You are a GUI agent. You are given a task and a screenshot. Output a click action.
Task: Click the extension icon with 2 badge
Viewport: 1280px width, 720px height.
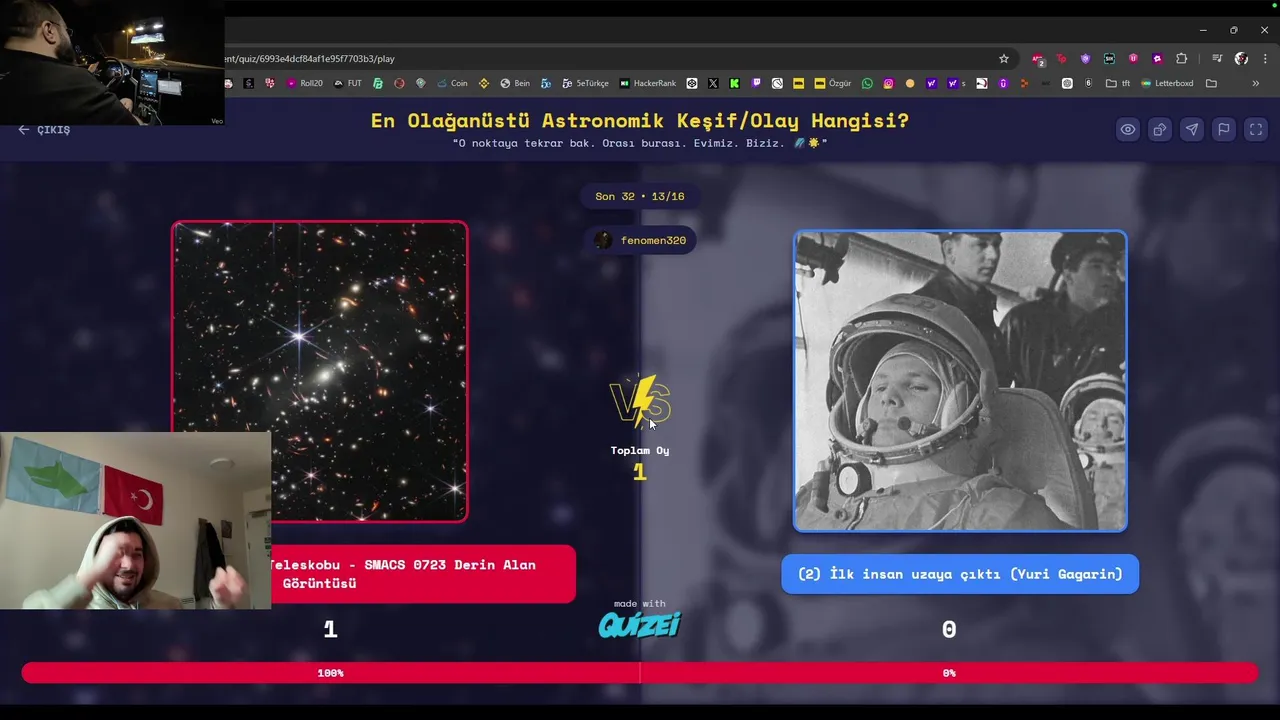point(1038,59)
